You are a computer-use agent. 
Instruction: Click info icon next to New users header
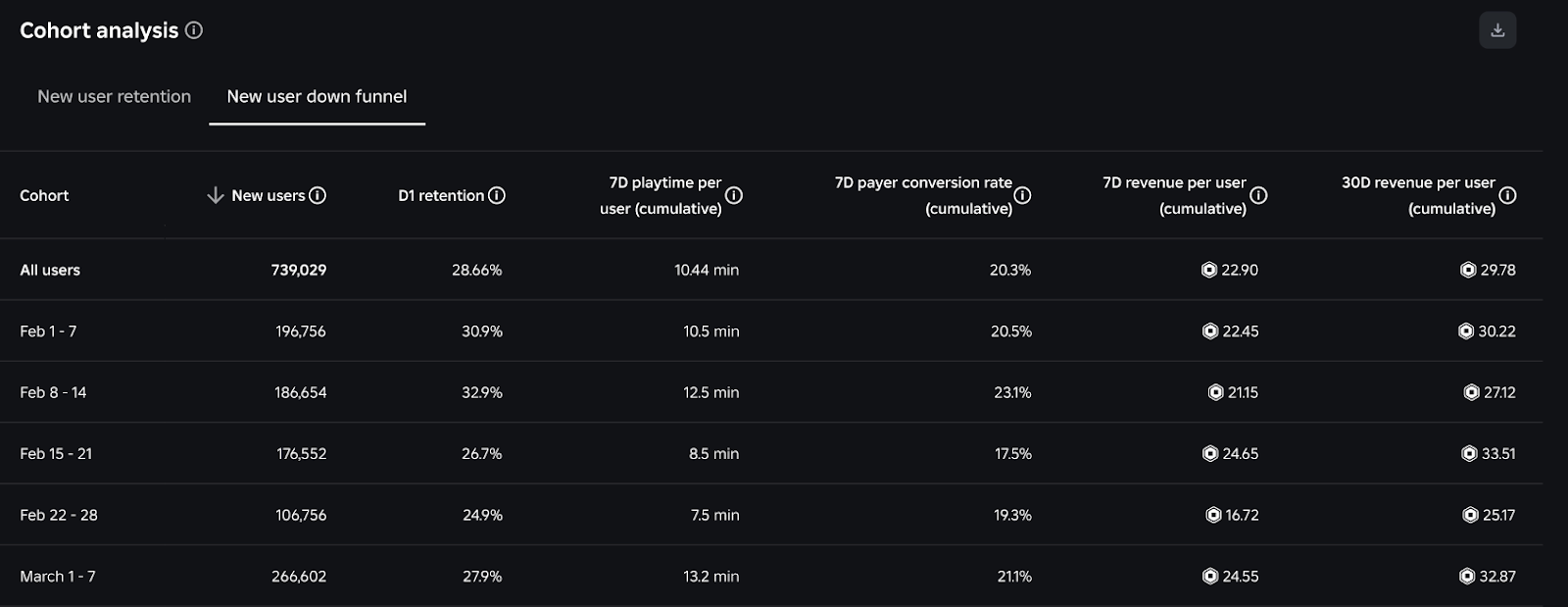[318, 195]
